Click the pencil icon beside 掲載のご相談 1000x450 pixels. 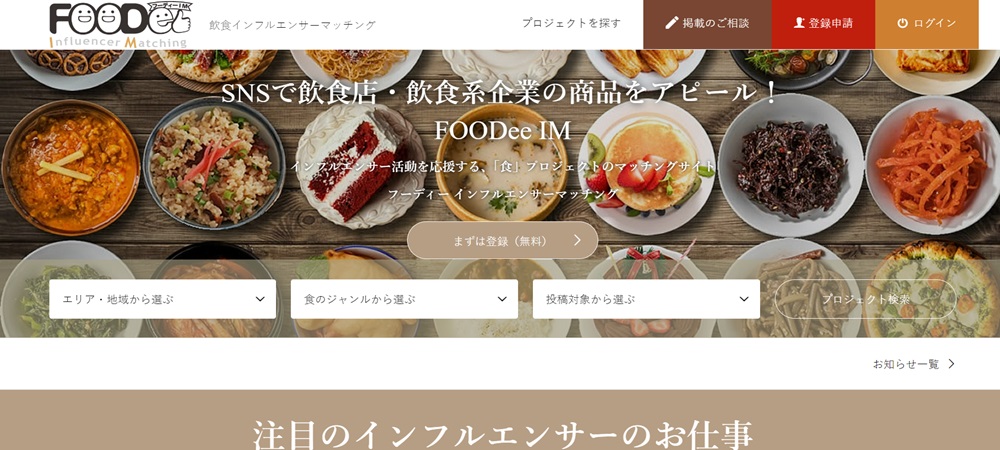click(672, 23)
